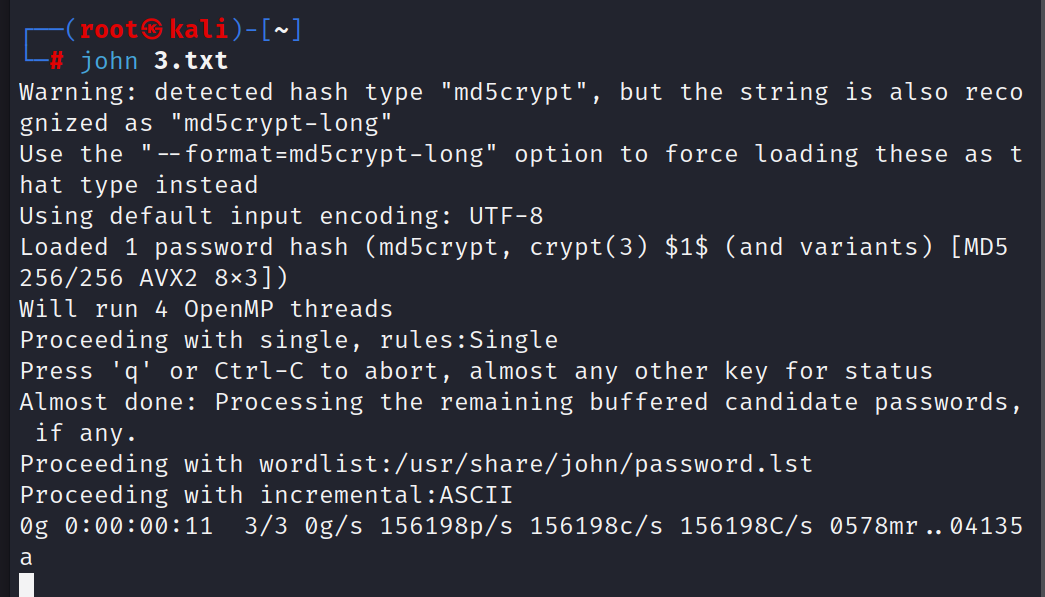The height and width of the screenshot is (597, 1045).
Task: Click the tilde directory in brackets
Action: point(282,30)
